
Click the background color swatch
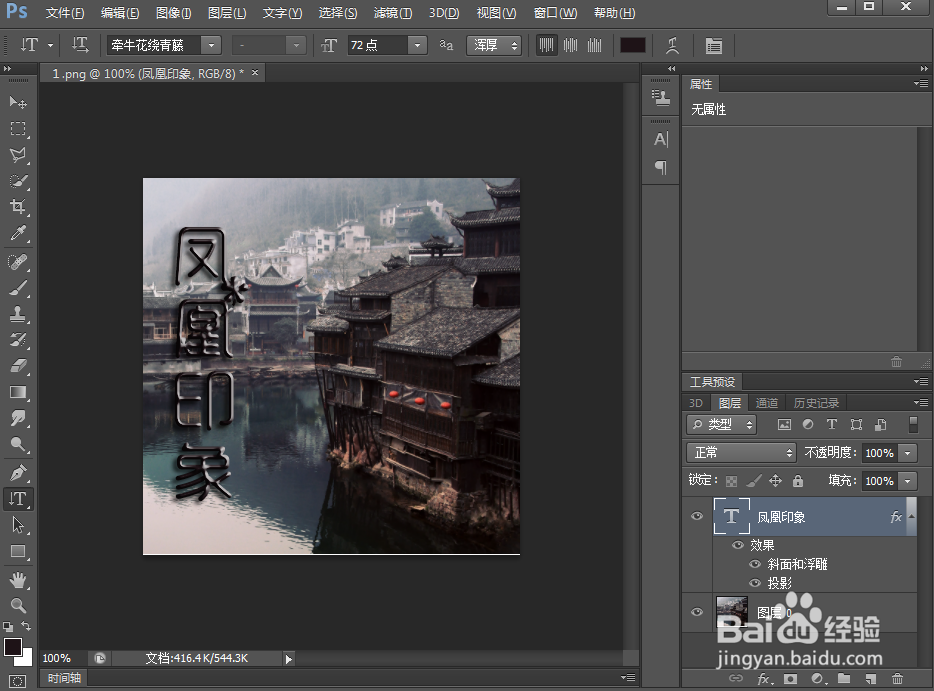tap(26, 660)
